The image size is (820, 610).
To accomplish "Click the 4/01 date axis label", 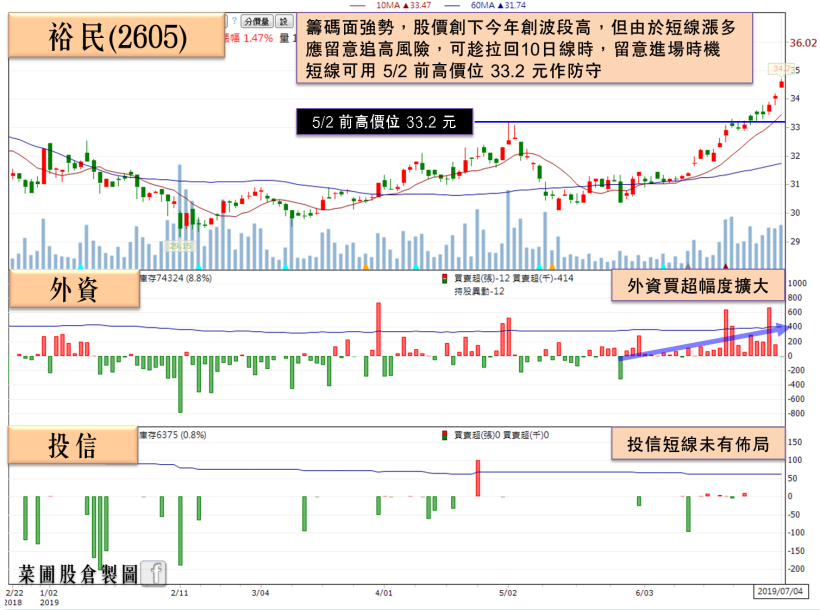I will [383, 593].
